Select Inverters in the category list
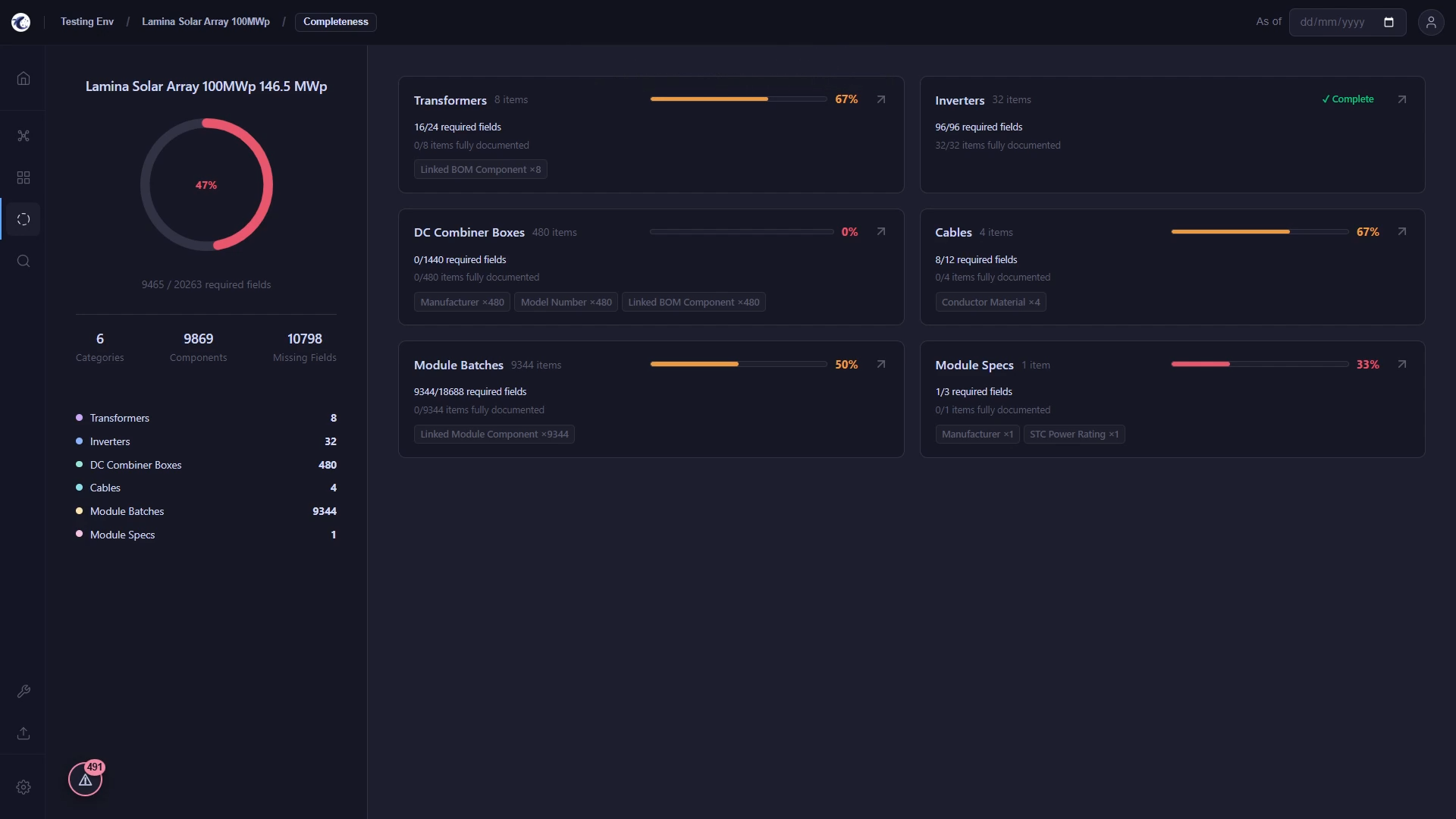 coord(206,441)
